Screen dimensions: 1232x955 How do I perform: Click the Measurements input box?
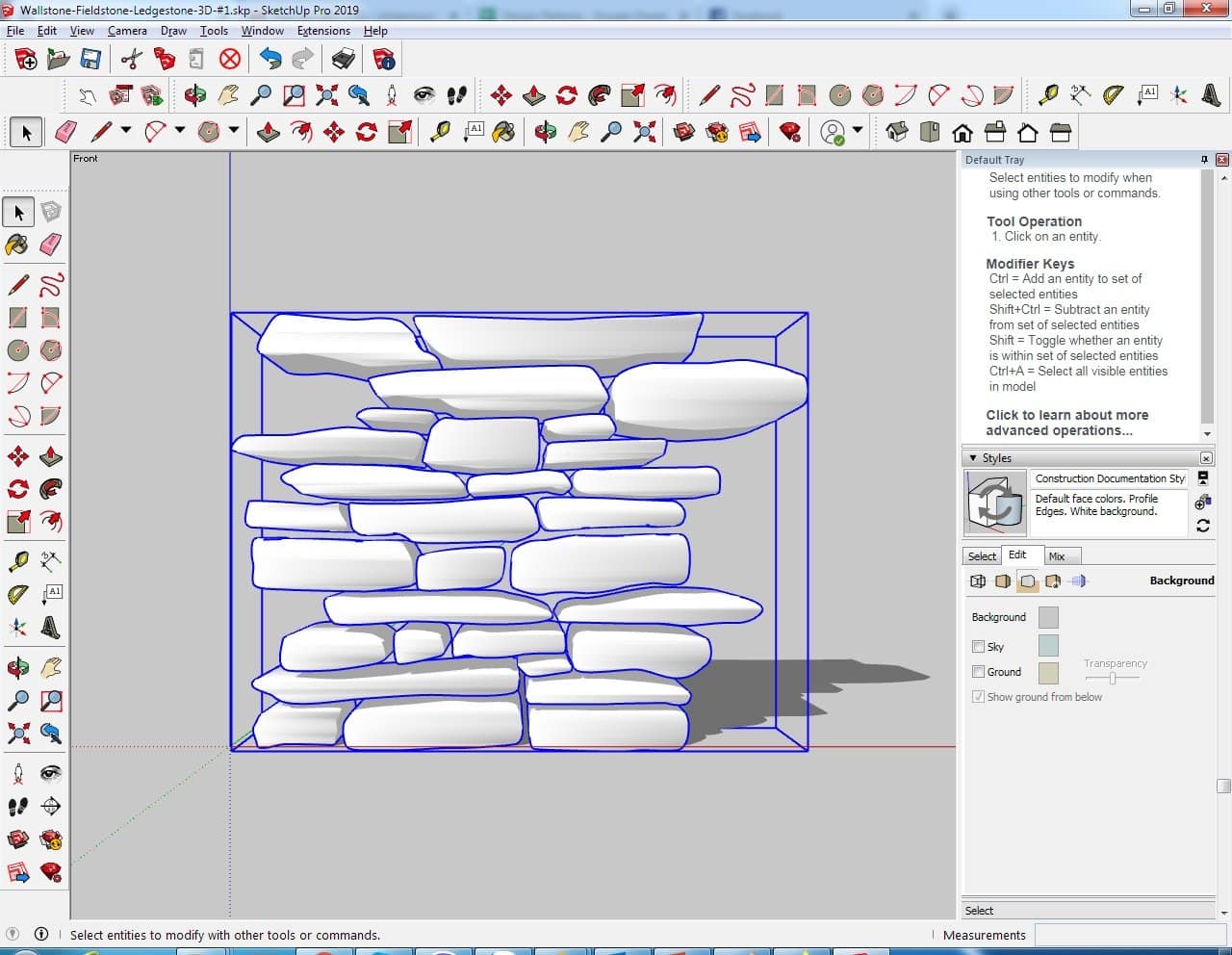click(1131, 935)
